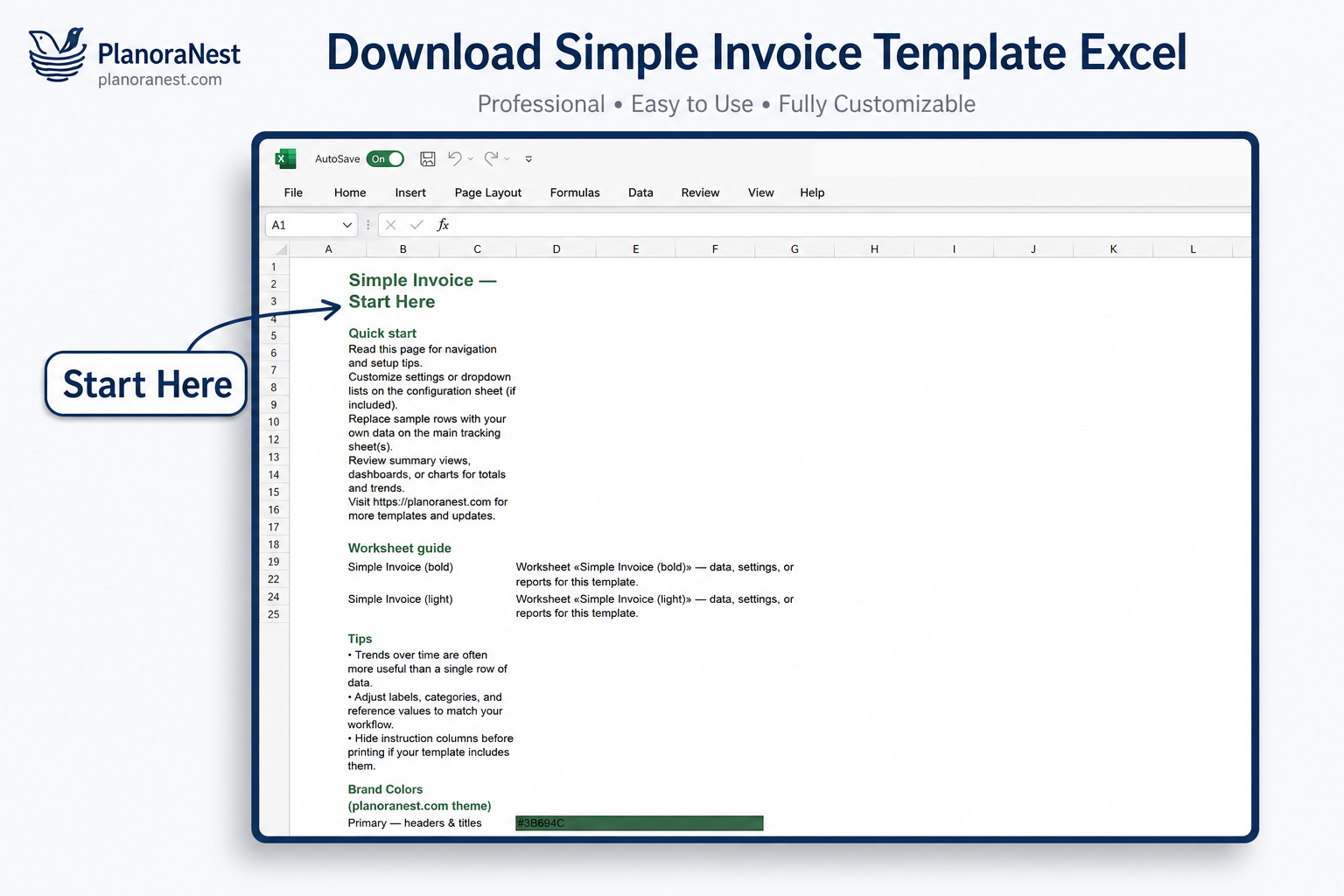The height and width of the screenshot is (896, 1344).
Task: Open the Formulas tab
Action: tap(575, 192)
